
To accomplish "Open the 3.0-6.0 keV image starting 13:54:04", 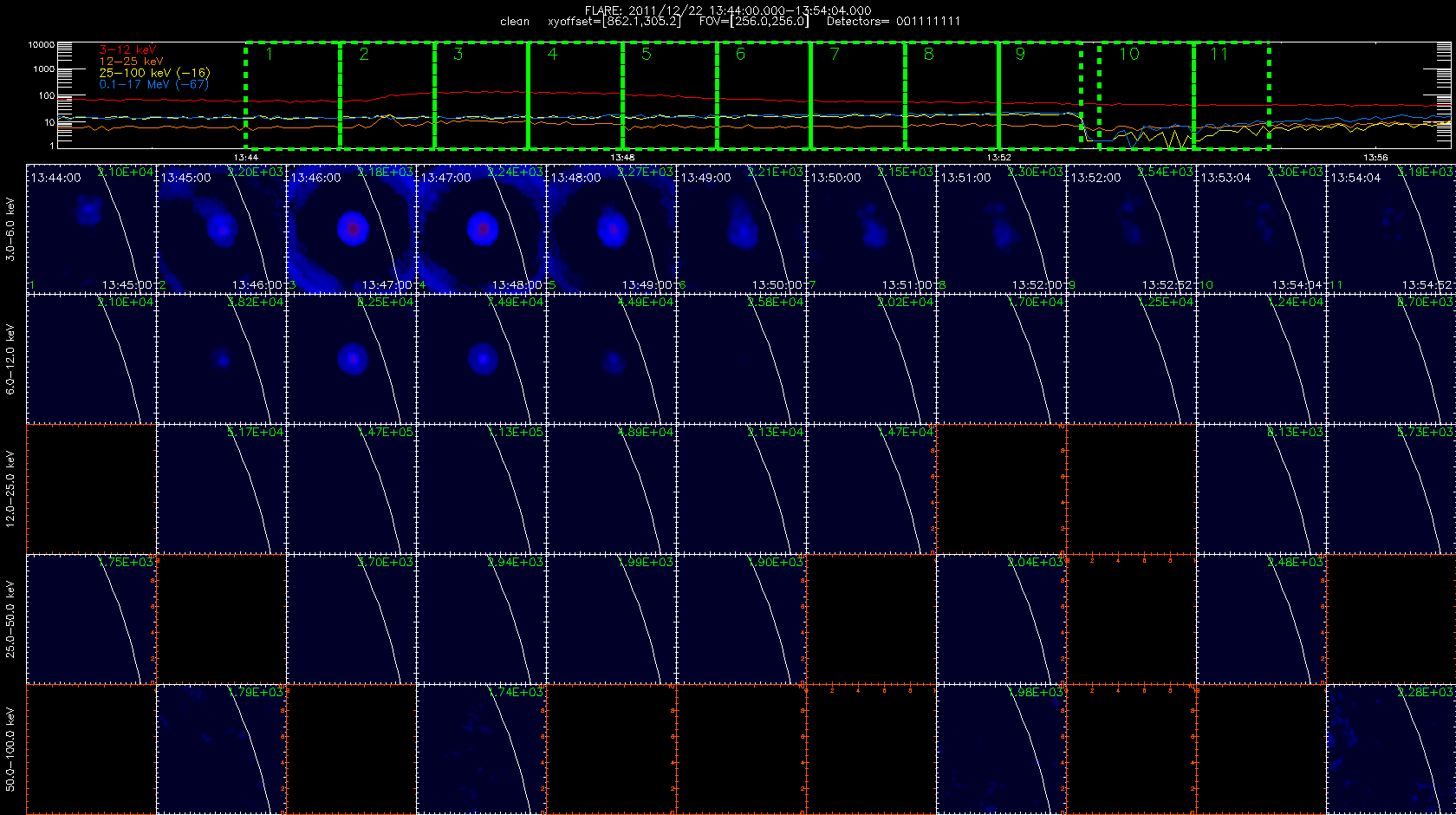I will coord(1391,229).
